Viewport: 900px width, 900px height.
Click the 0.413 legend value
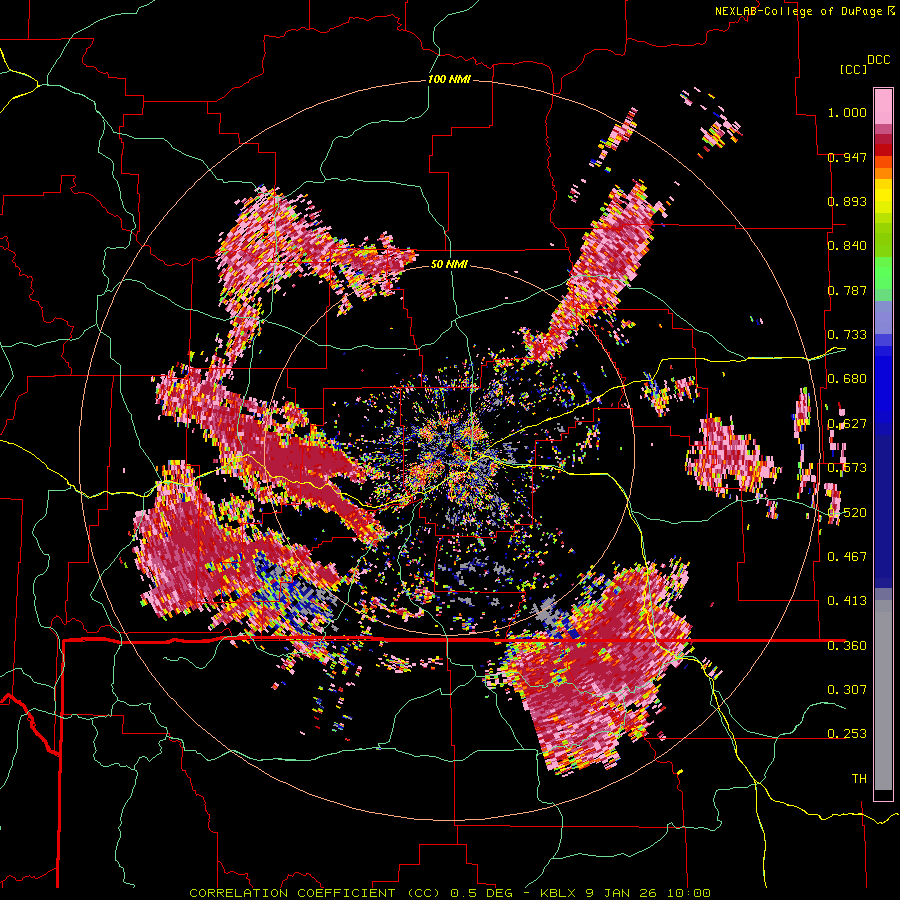847,600
